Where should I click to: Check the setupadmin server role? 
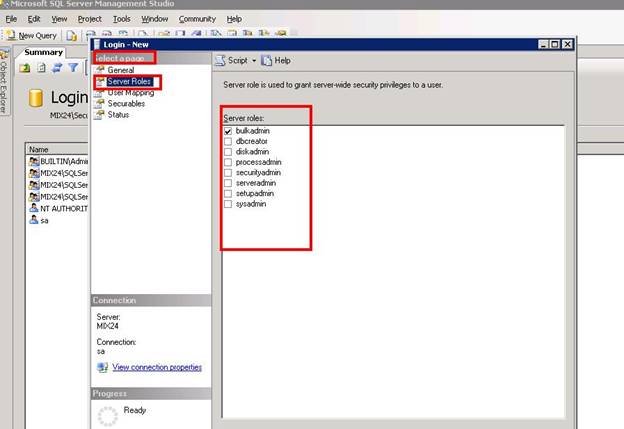click(228, 193)
